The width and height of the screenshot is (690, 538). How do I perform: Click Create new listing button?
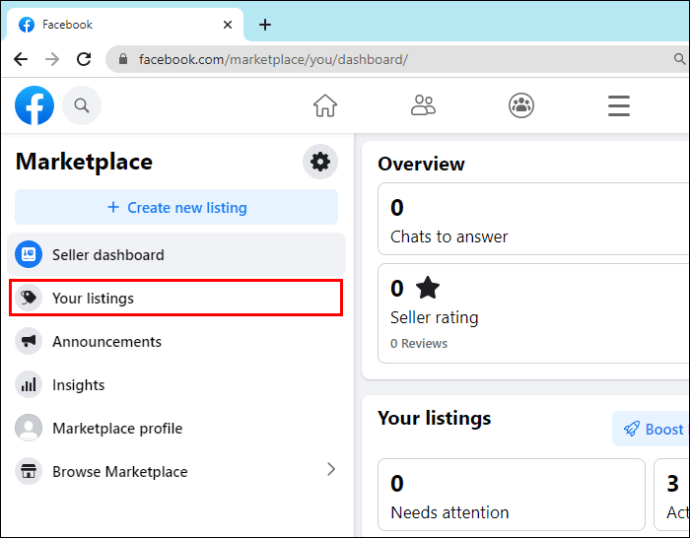pyautogui.click(x=176, y=207)
